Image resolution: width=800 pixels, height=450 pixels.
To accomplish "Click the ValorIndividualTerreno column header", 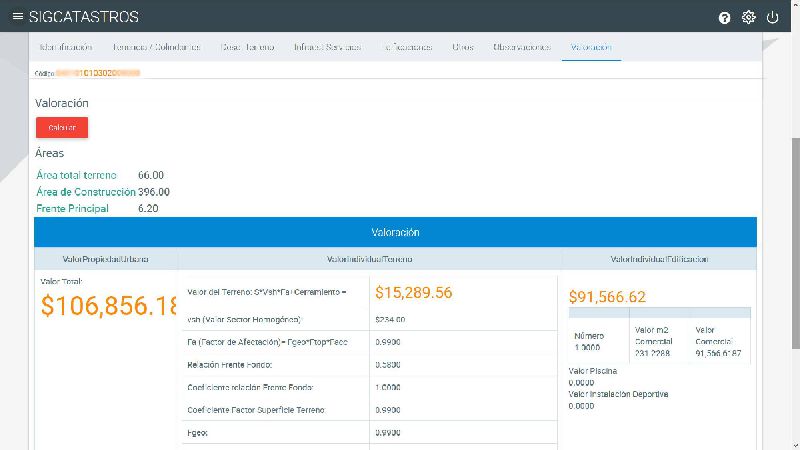I will [369, 259].
